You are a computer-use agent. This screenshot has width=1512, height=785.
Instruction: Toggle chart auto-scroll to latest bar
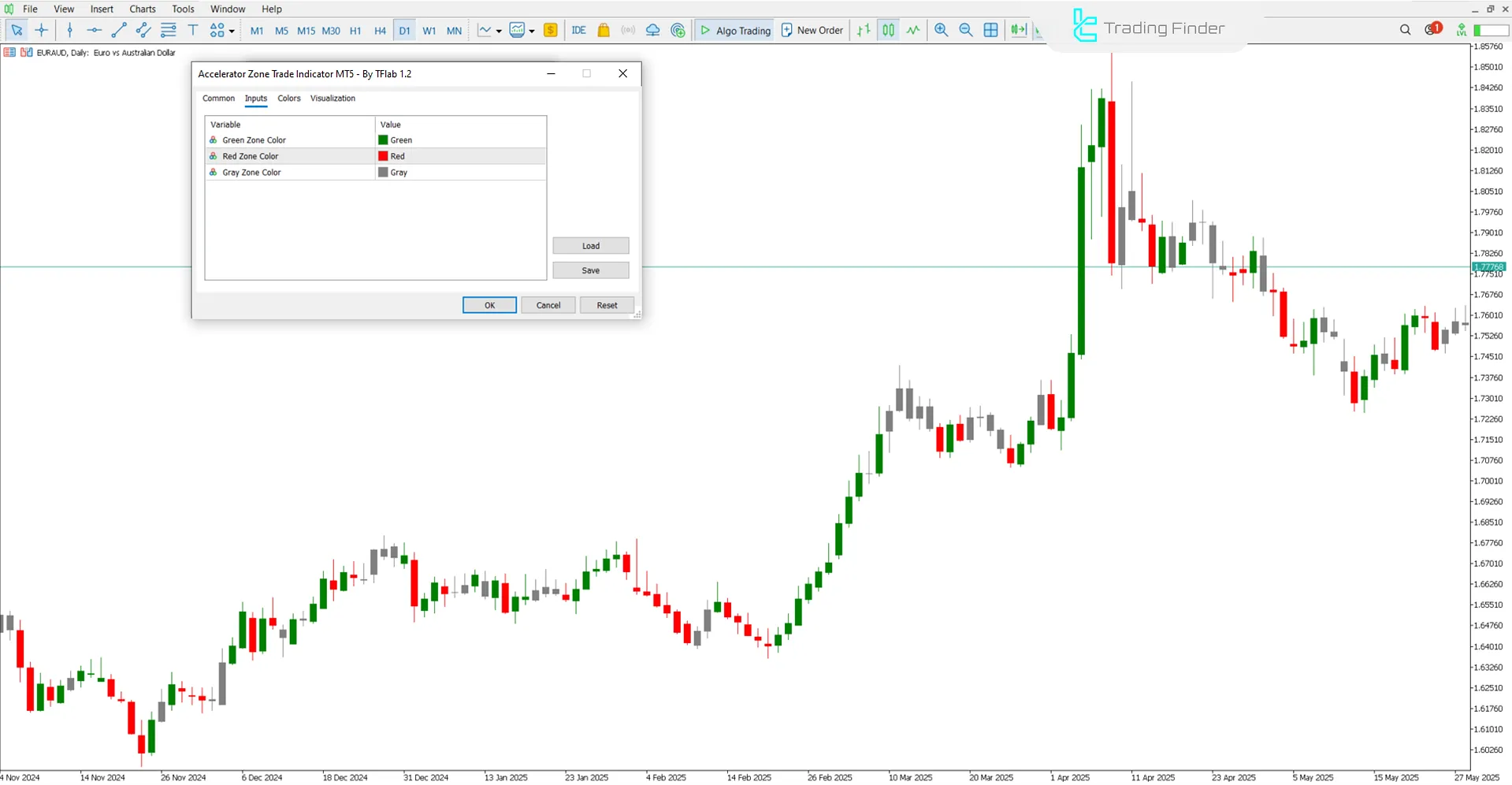[1018, 30]
